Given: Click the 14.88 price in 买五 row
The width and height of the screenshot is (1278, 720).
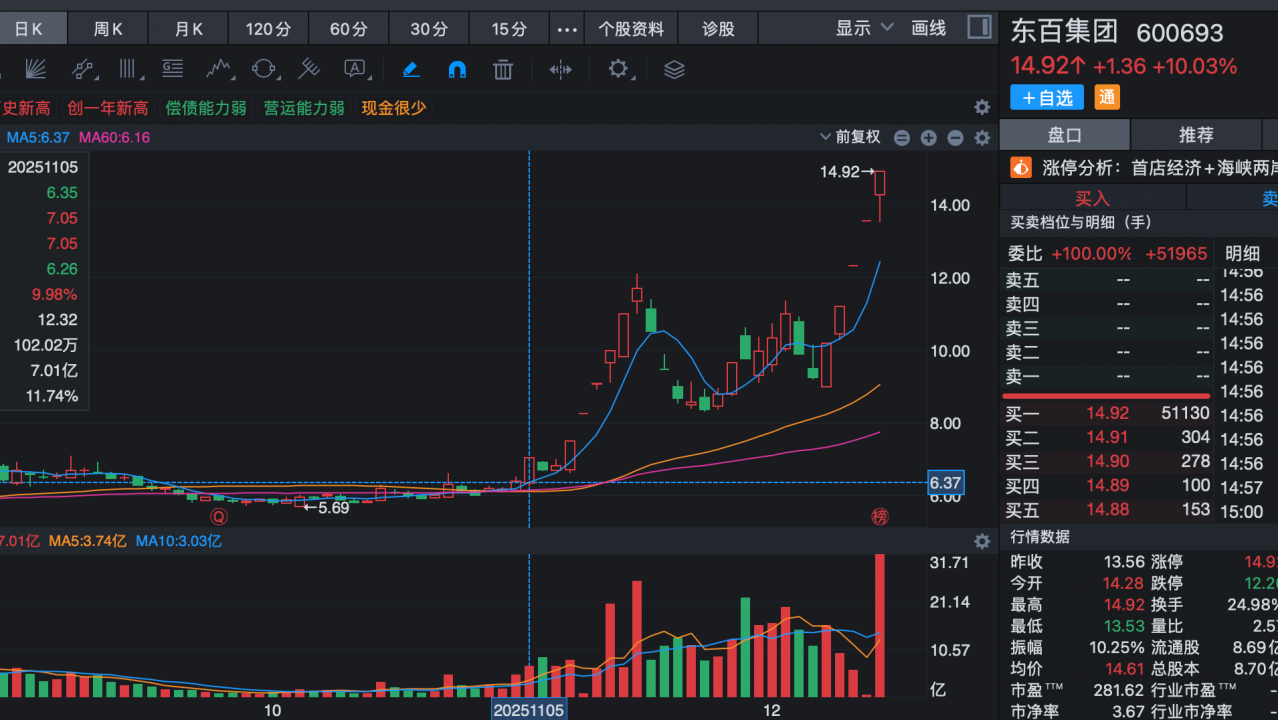Looking at the screenshot, I should point(1108,509).
